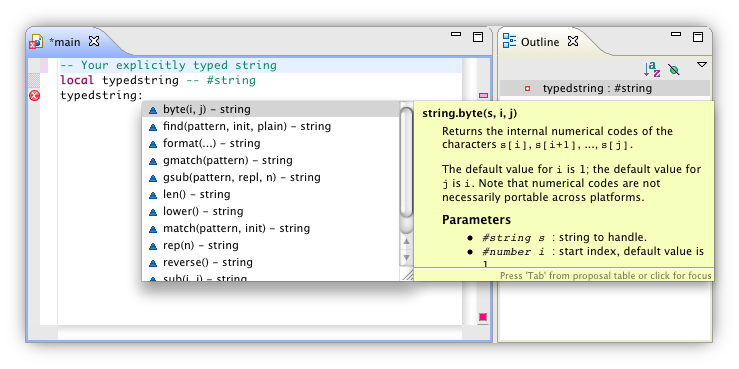Image resolution: width=739 pixels, height=369 pixels.
Task: Click the Press 'Tab' hint bar for focus
Action: [x=564, y=275]
